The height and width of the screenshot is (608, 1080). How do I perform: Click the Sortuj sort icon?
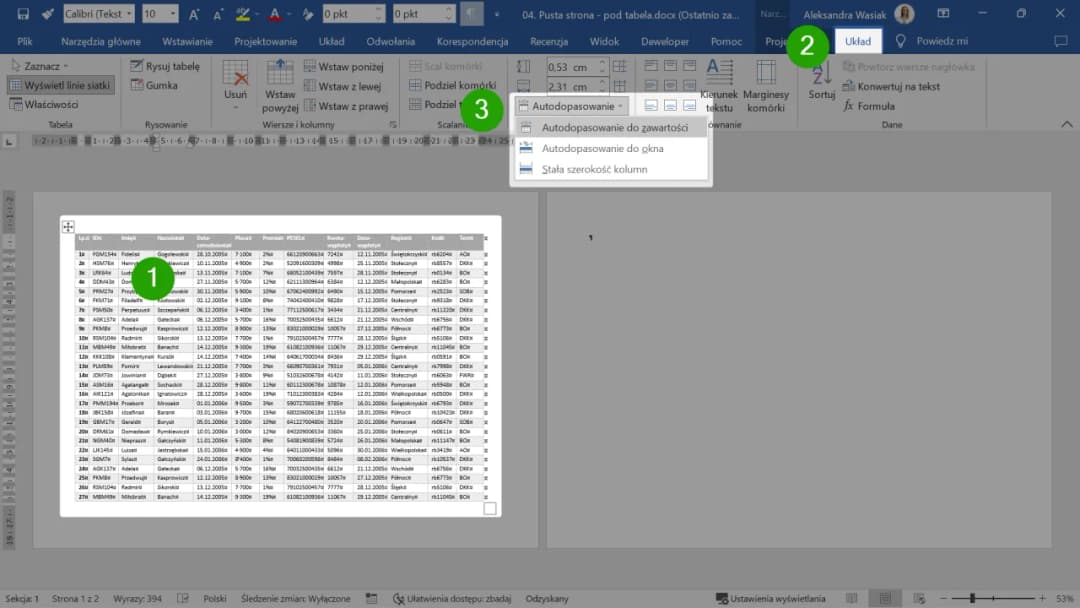821,82
